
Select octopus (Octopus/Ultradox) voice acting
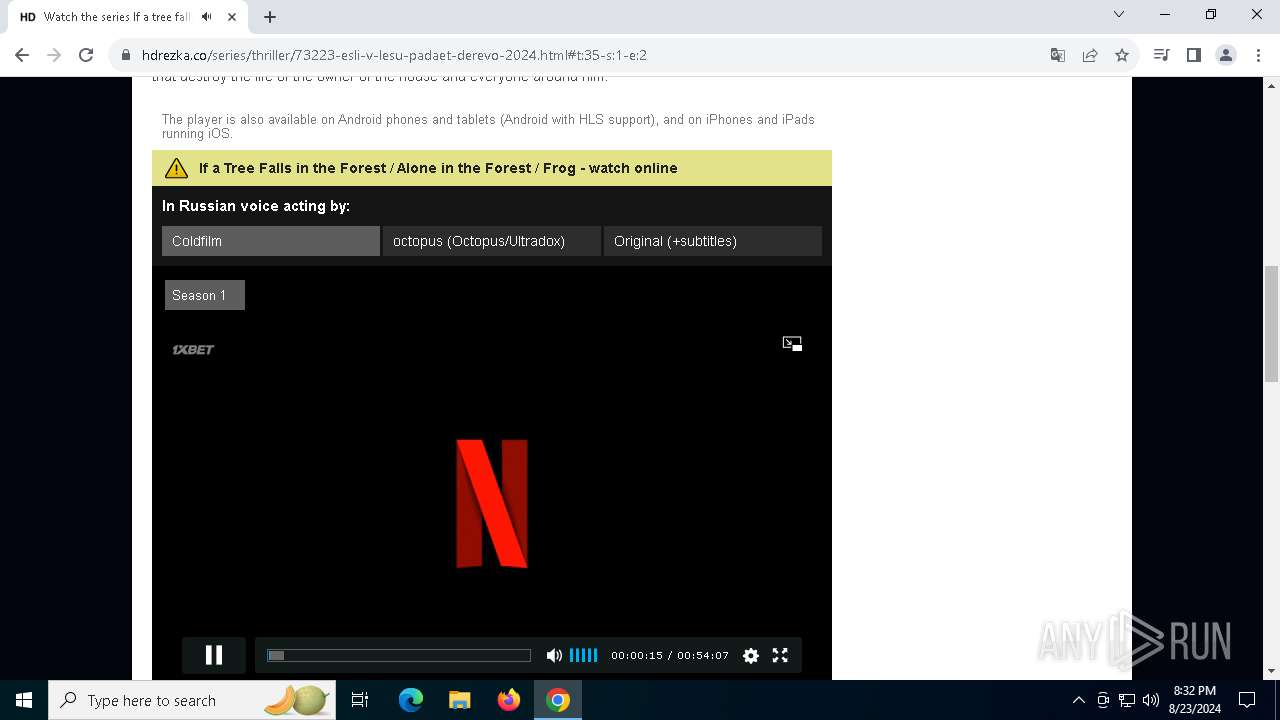pyautogui.click(x=492, y=241)
